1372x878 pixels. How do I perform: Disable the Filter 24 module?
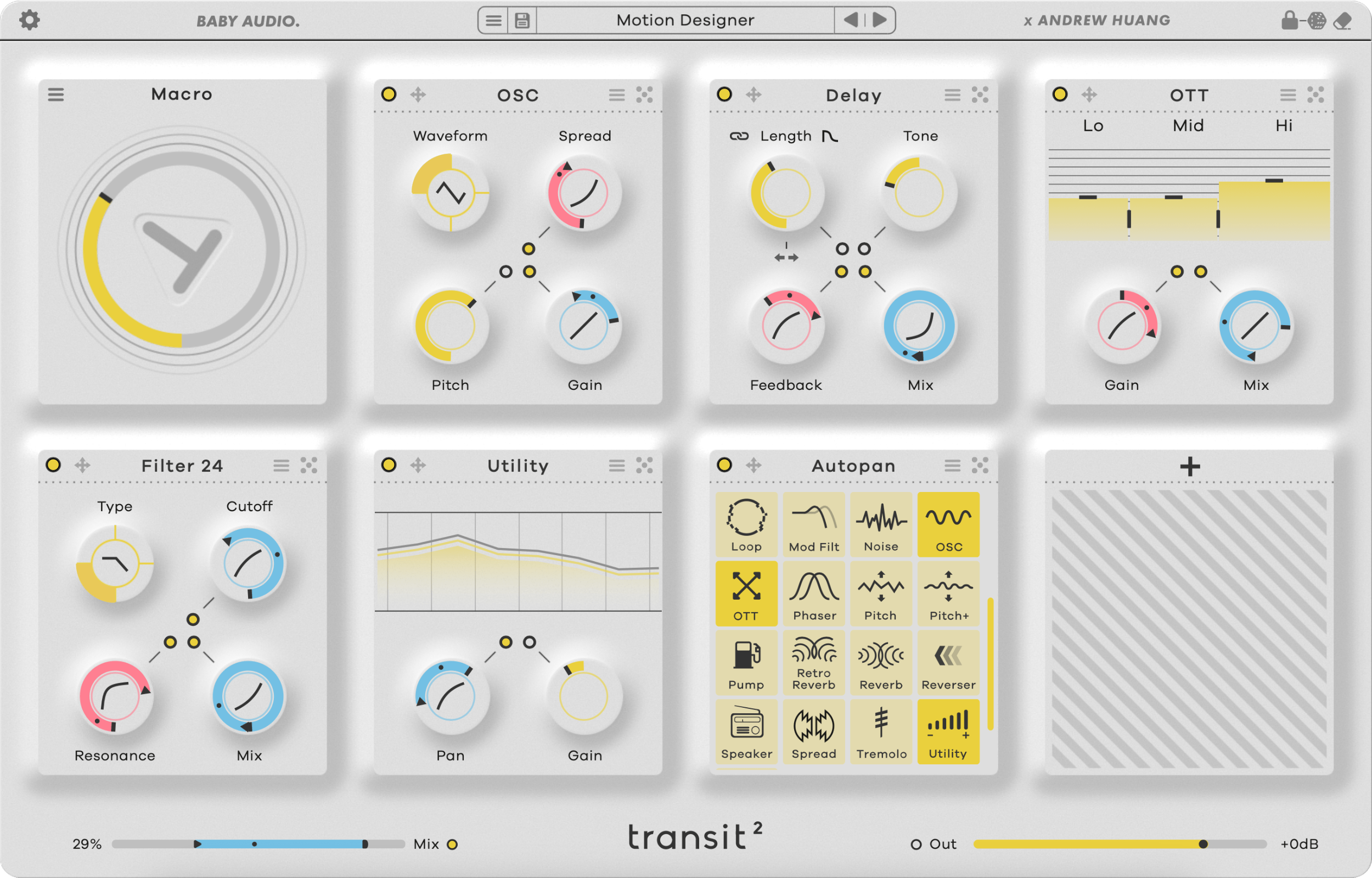click(x=54, y=465)
